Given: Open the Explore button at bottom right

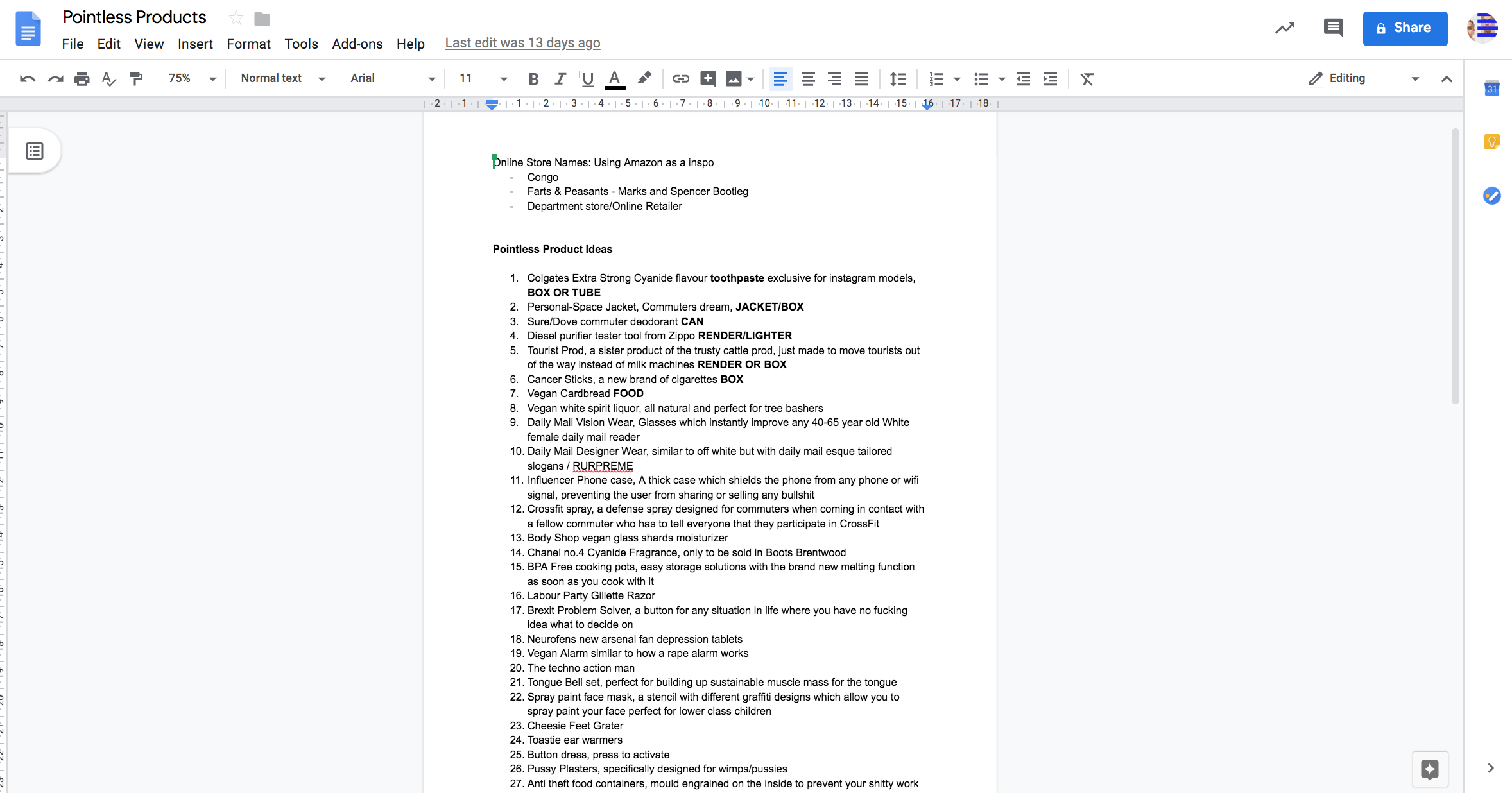Looking at the screenshot, I should point(1430,769).
